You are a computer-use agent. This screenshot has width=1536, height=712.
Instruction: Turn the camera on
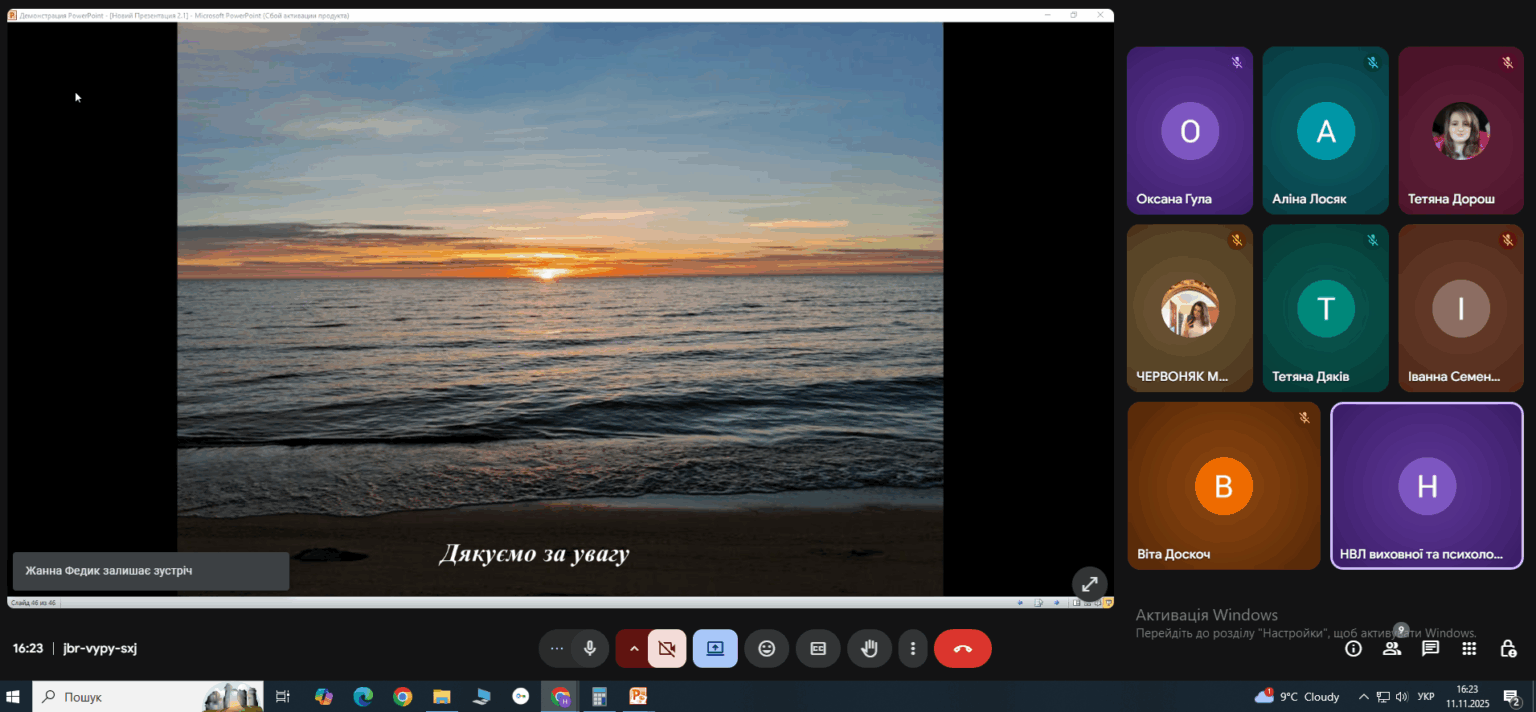point(667,648)
